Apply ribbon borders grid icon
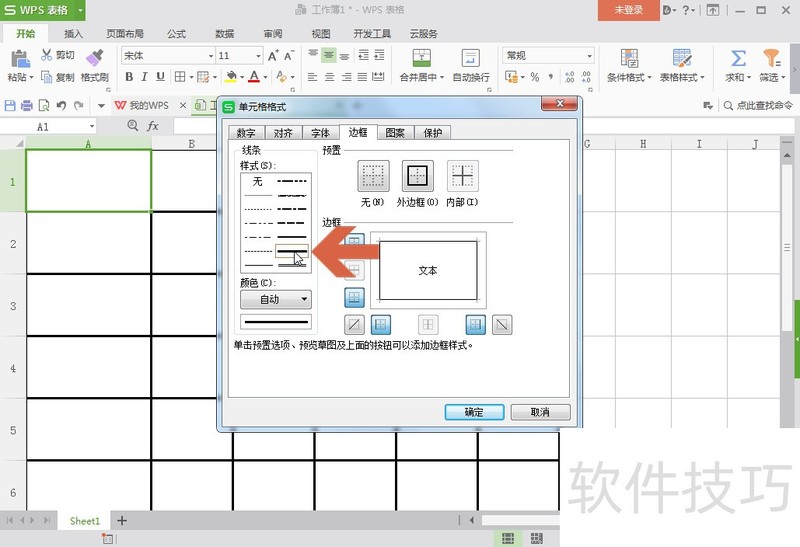Viewport: 800px width, 547px height. coord(180,77)
